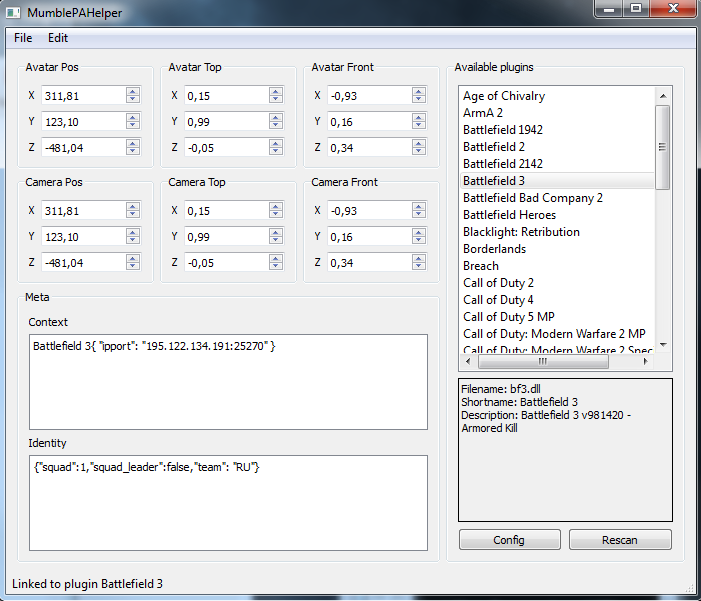Increase Avatar Top X value with up arrow

click(x=276, y=91)
